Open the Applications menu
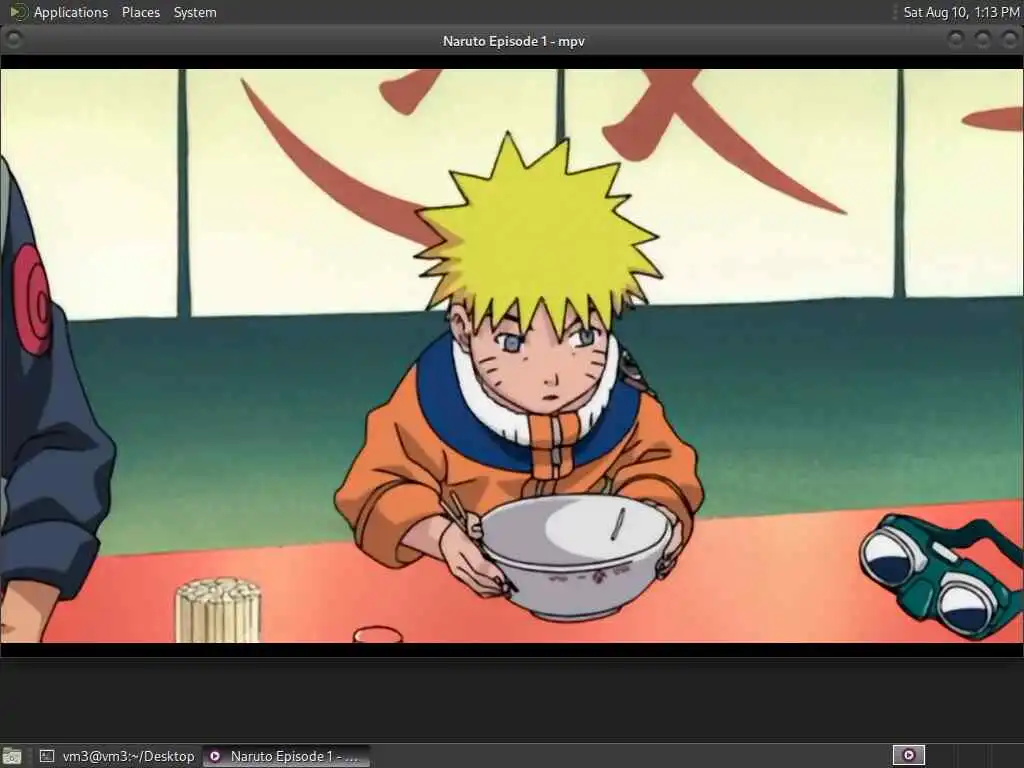Image resolution: width=1024 pixels, height=768 pixels. pyautogui.click(x=71, y=12)
